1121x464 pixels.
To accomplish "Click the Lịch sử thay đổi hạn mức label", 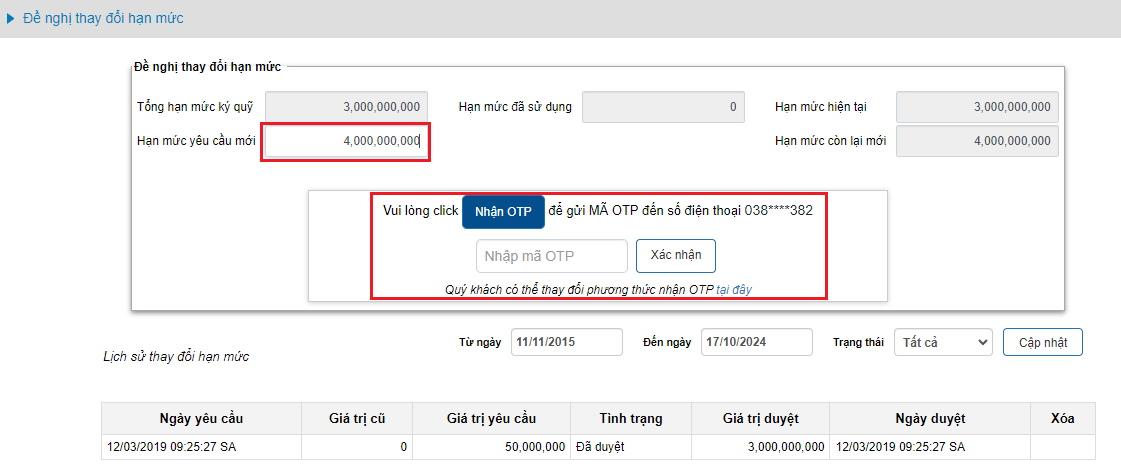I will click(x=176, y=356).
